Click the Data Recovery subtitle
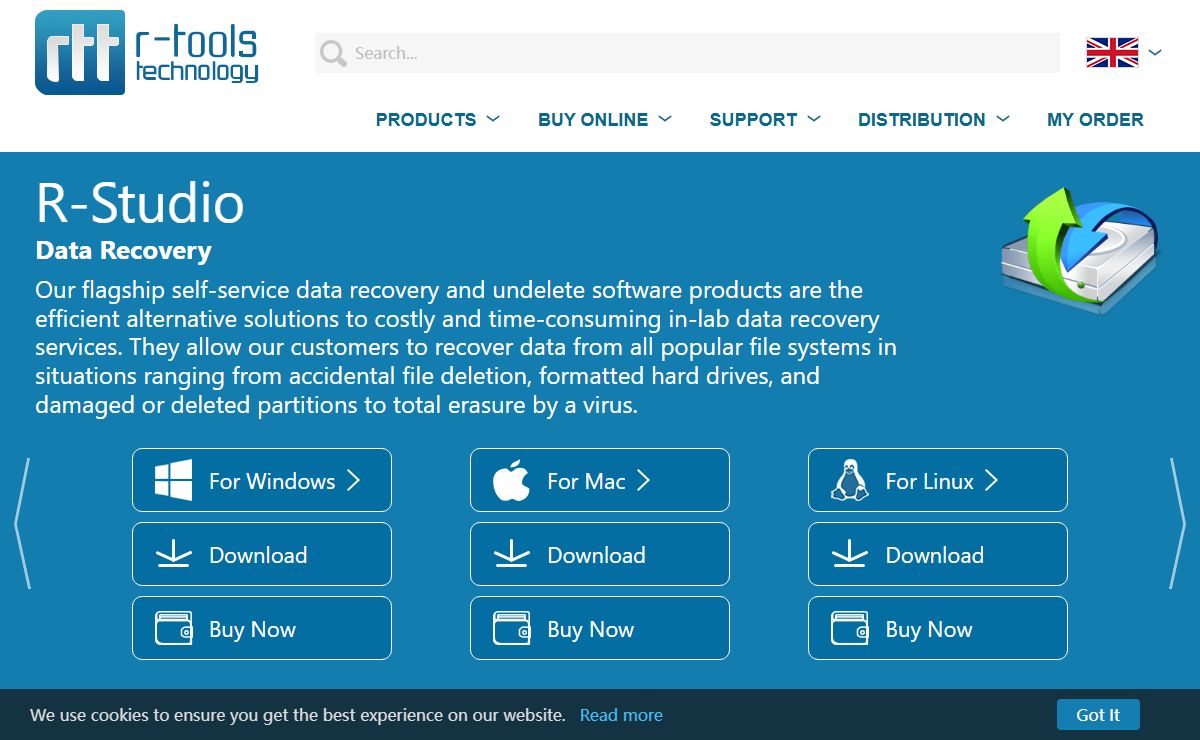The width and height of the screenshot is (1200, 740). pos(123,250)
